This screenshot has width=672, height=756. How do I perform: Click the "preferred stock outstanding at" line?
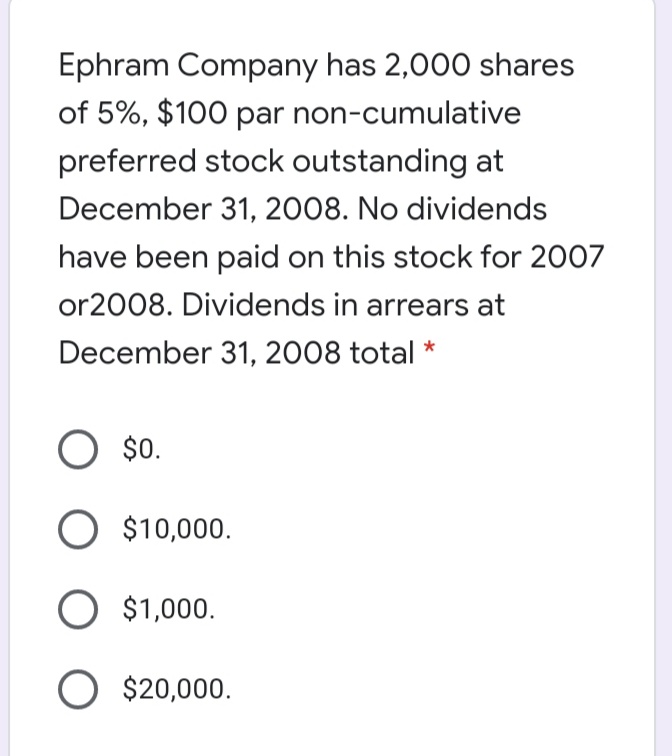(x=281, y=161)
